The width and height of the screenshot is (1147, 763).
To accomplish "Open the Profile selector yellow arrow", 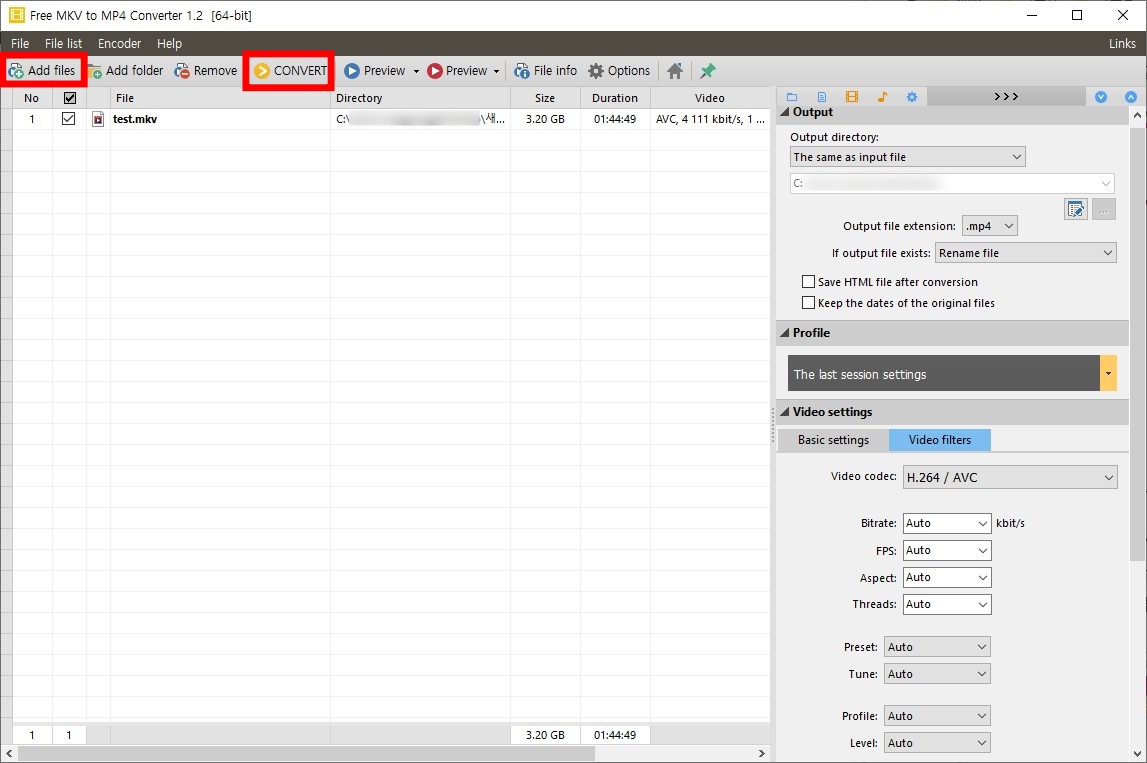I will tap(1108, 373).
